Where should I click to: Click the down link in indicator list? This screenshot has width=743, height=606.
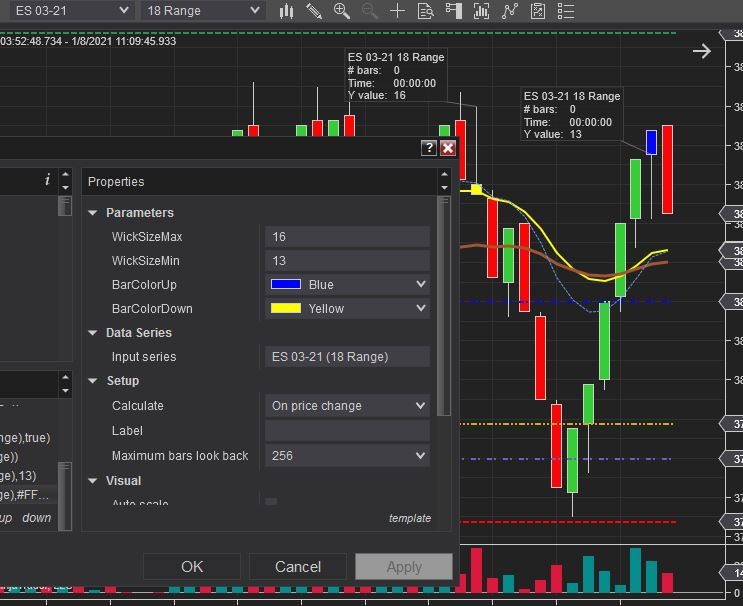36,518
